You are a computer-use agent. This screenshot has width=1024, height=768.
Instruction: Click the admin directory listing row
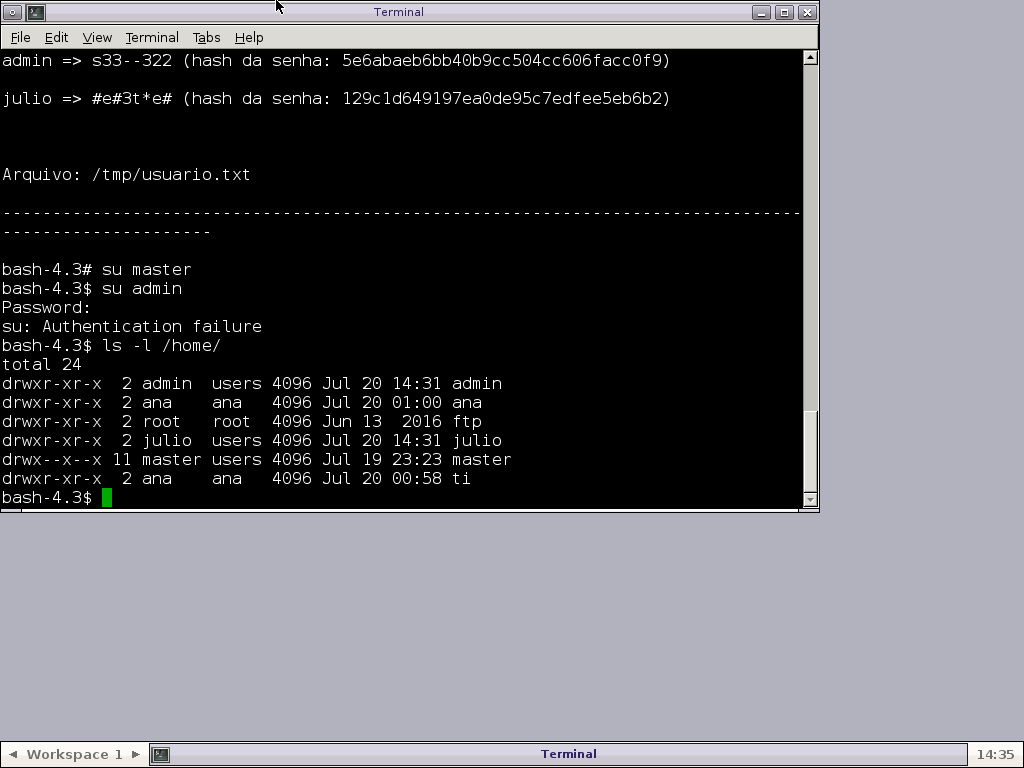[252, 383]
